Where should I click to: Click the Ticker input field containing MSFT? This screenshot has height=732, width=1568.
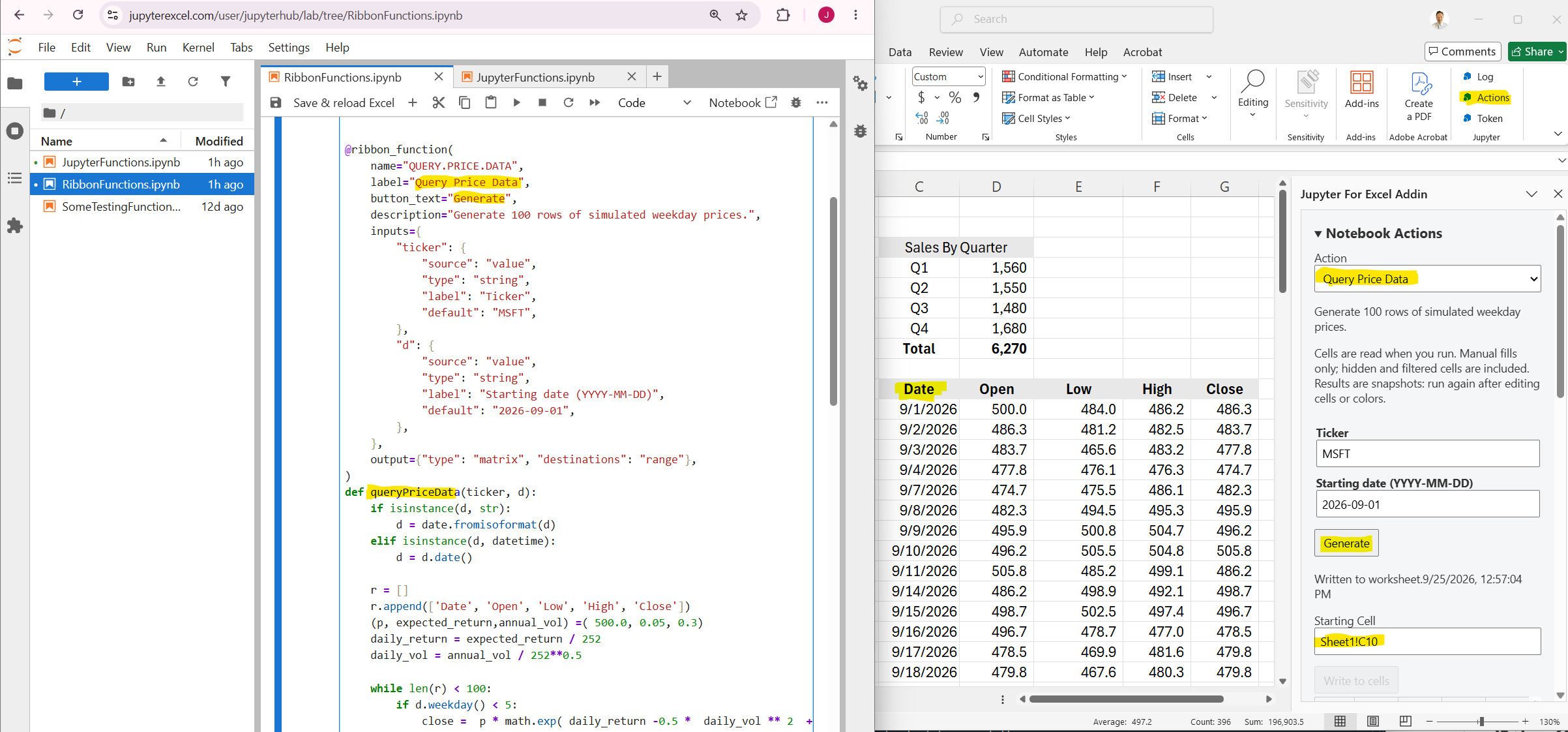coord(1427,453)
